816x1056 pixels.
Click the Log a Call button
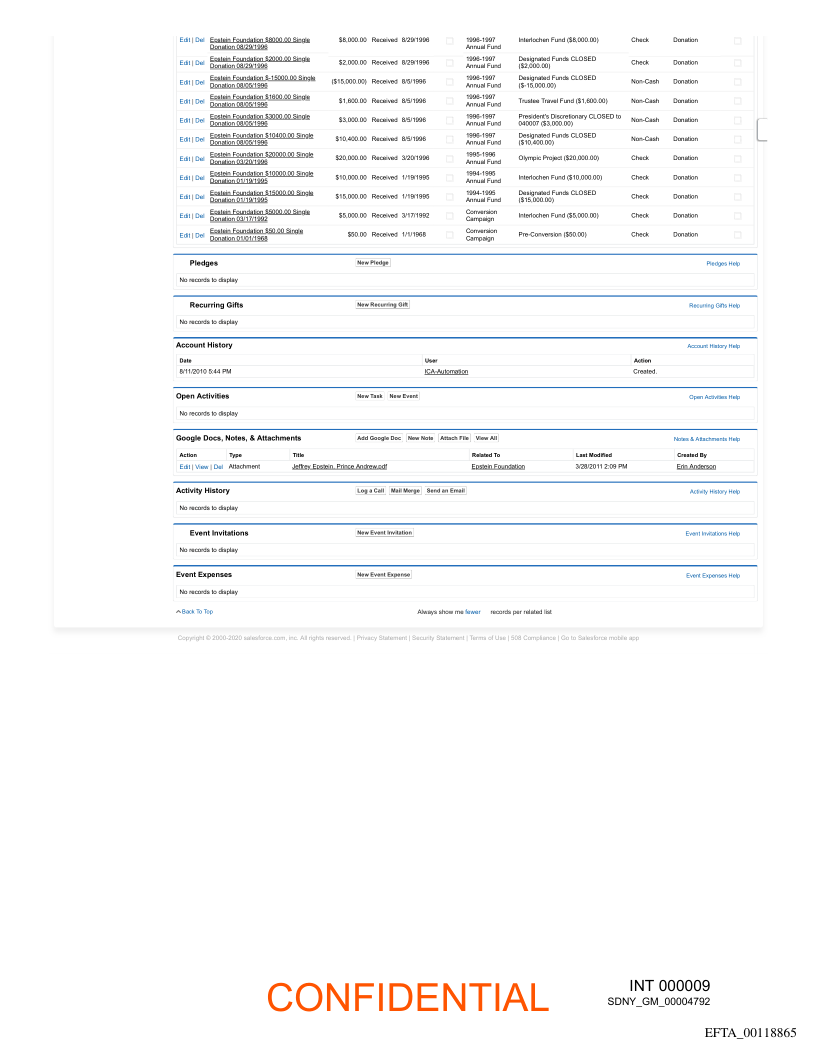click(371, 491)
